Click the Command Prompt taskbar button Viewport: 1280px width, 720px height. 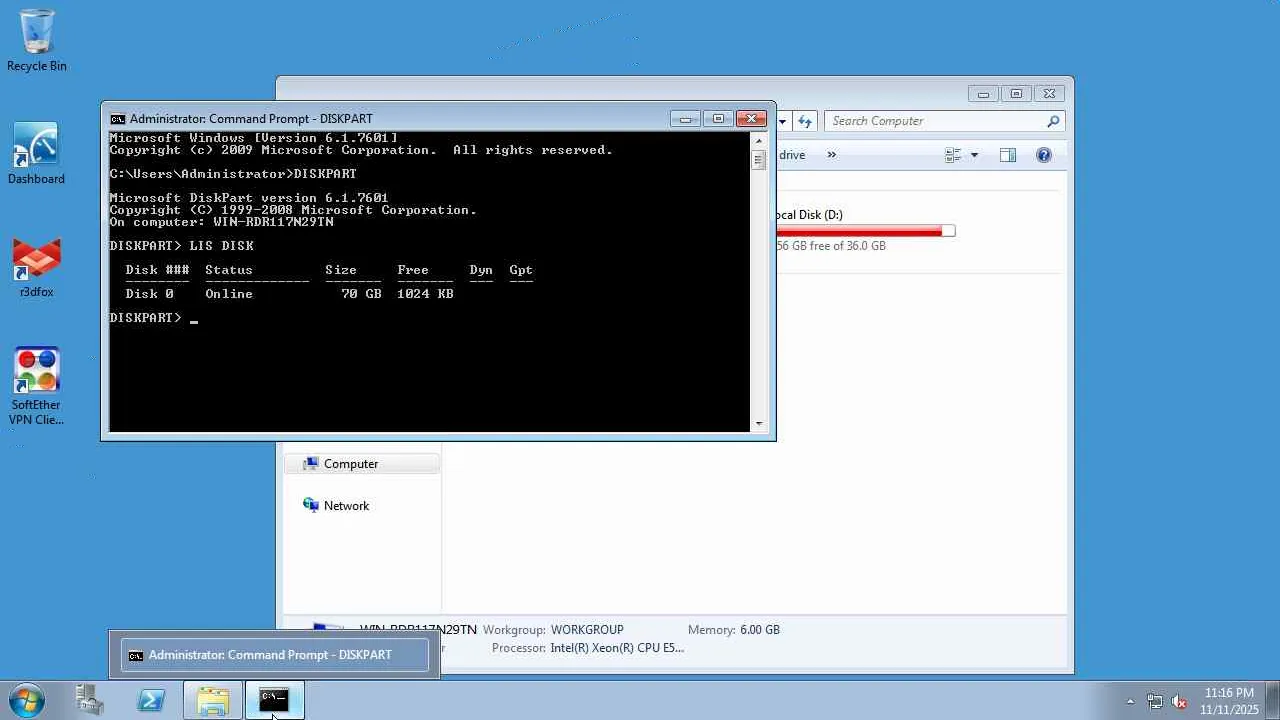pos(274,700)
